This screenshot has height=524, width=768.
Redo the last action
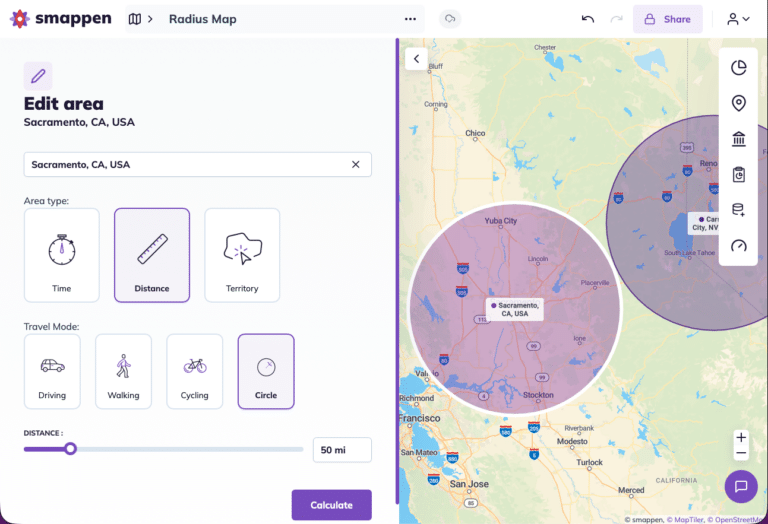616,19
